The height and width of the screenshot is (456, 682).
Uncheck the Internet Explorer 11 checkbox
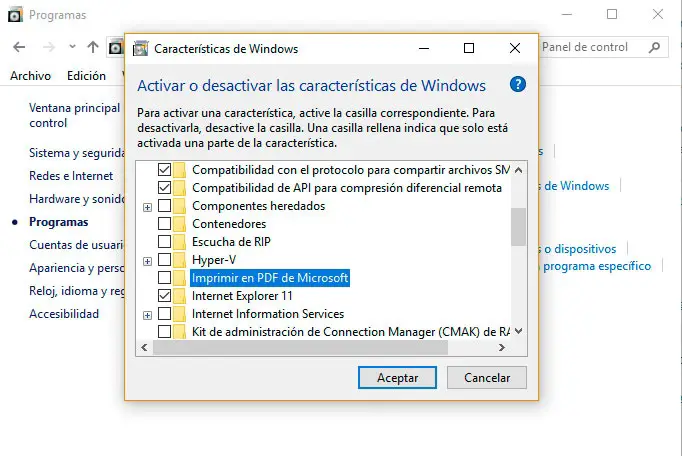point(164,296)
